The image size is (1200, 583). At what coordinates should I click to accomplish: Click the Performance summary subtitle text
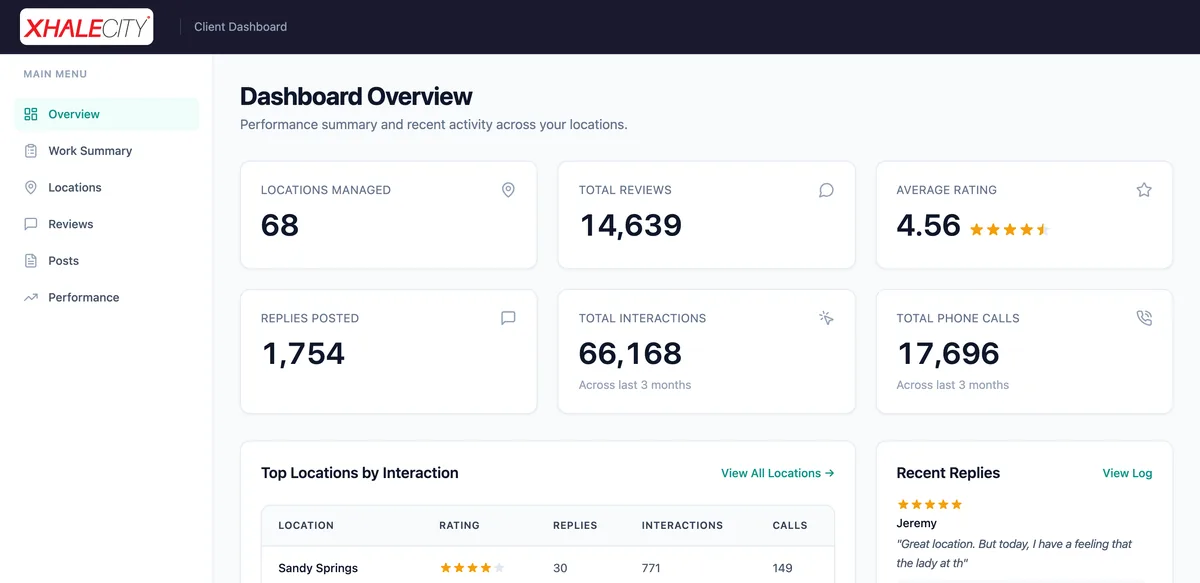point(434,125)
